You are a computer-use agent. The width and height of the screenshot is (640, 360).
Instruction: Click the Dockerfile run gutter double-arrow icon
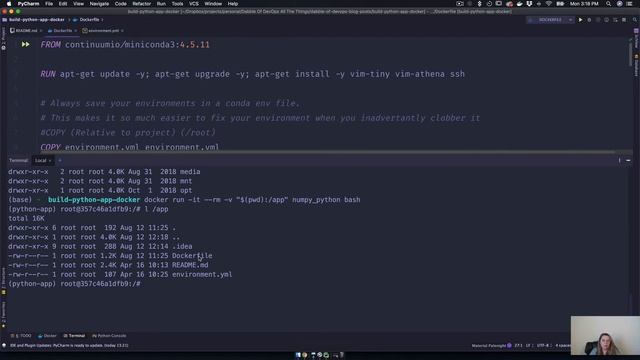click(x=25, y=44)
